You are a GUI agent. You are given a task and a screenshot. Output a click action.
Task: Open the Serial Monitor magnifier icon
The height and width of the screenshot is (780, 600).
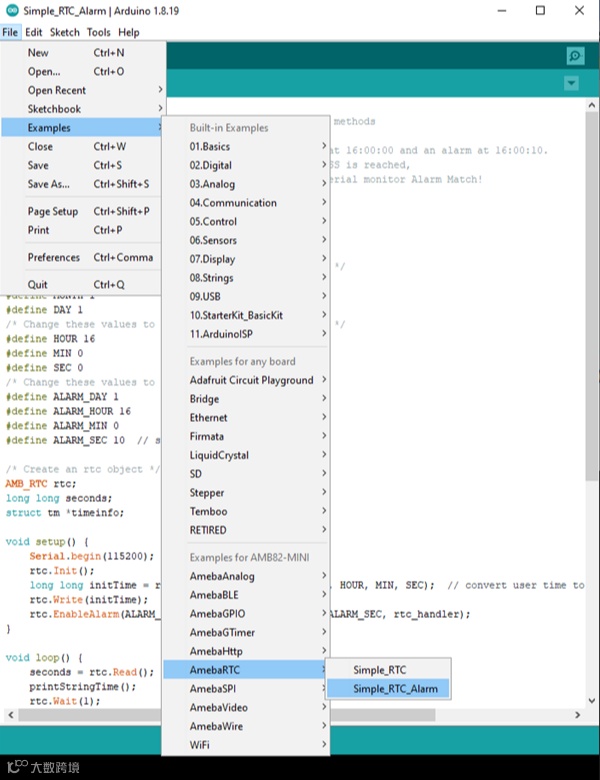[575, 56]
